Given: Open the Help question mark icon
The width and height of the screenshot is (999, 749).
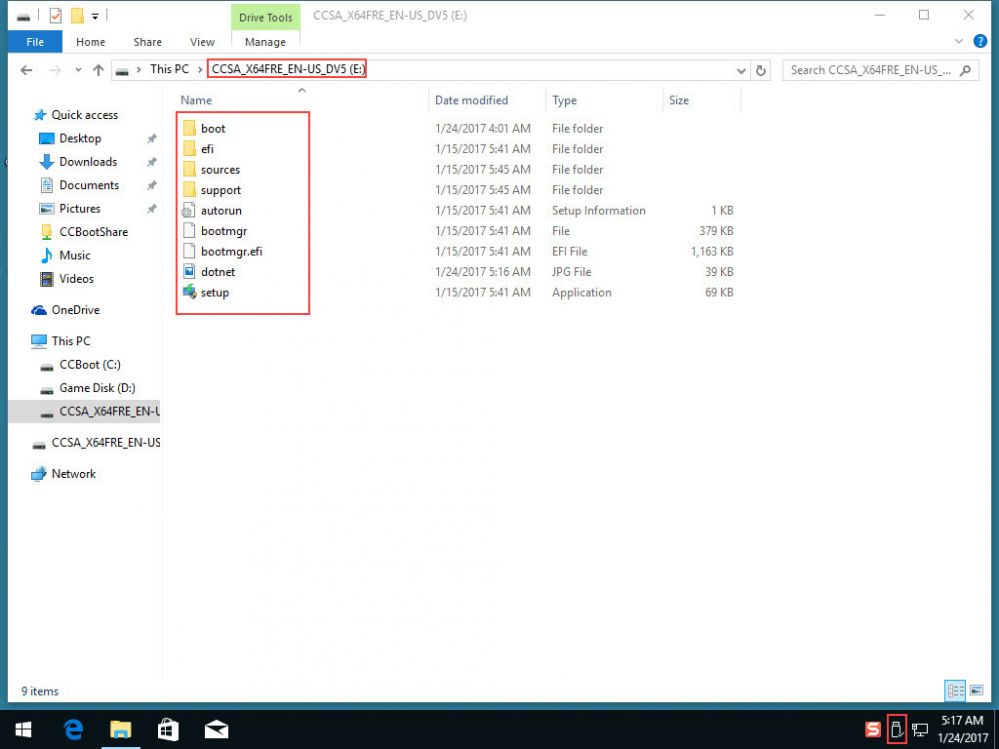Looking at the screenshot, I should coord(979,42).
